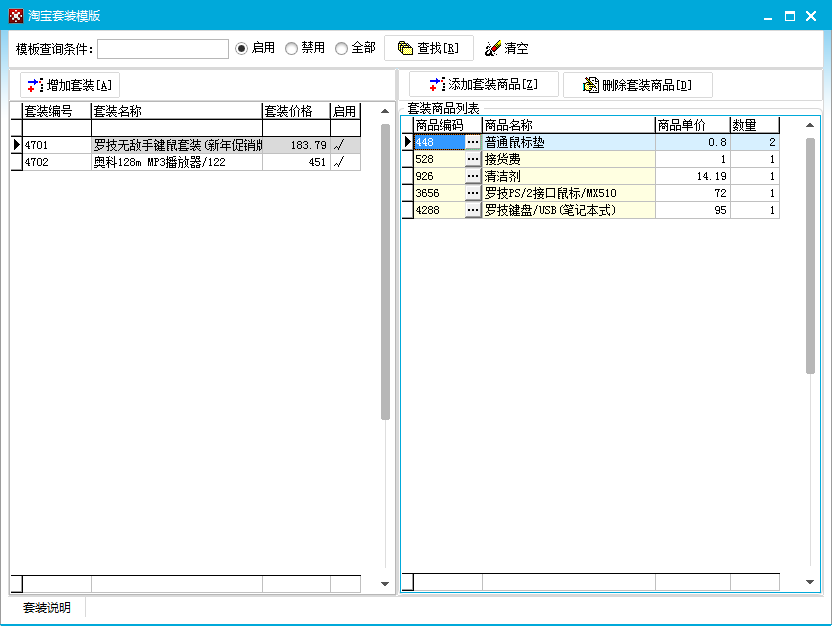
Task: Click product list scrollbar thumb
Action: (810, 256)
